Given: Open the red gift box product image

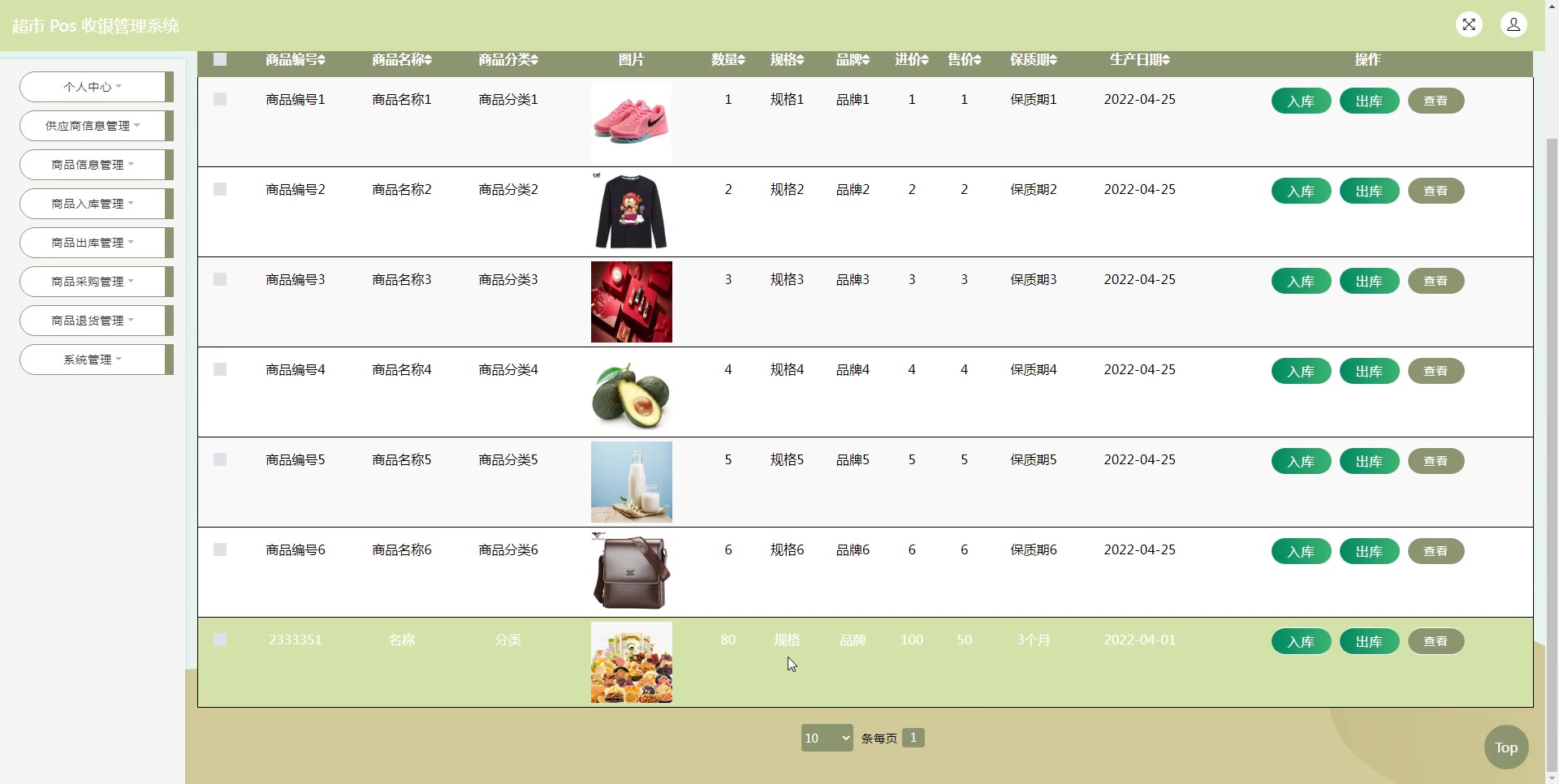Looking at the screenshot, I should tap(632, 302).
